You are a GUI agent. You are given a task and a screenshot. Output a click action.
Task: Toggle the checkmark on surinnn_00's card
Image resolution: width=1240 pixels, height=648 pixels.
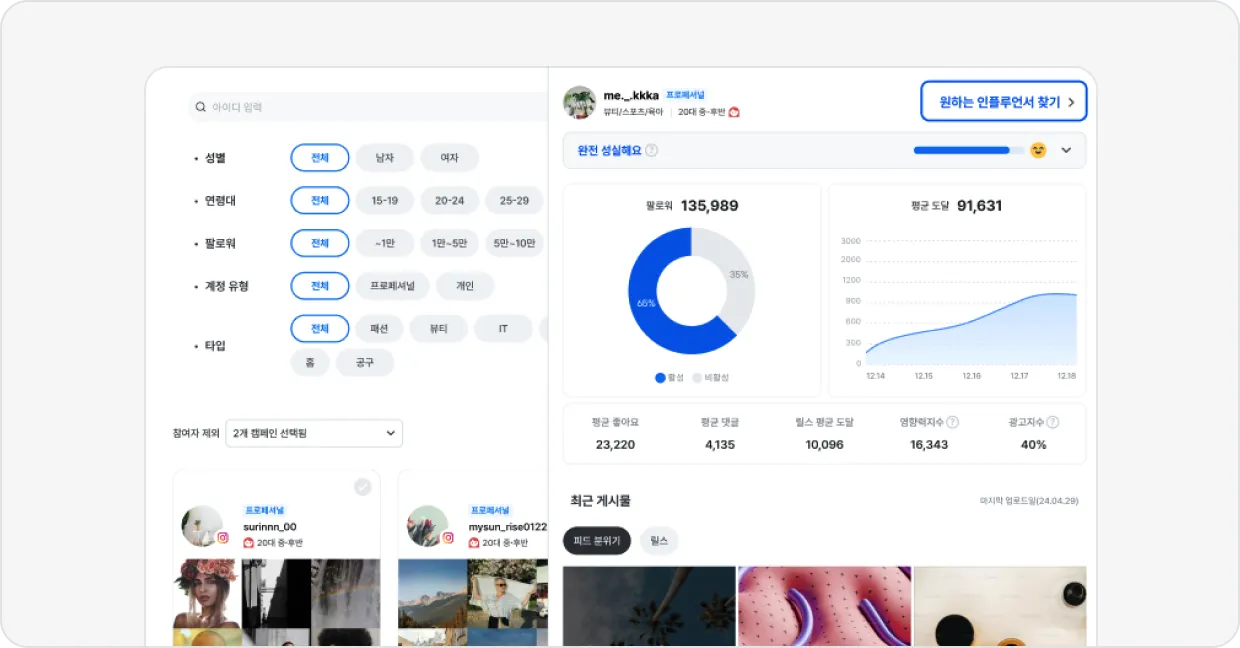click(x=363, y=487)
